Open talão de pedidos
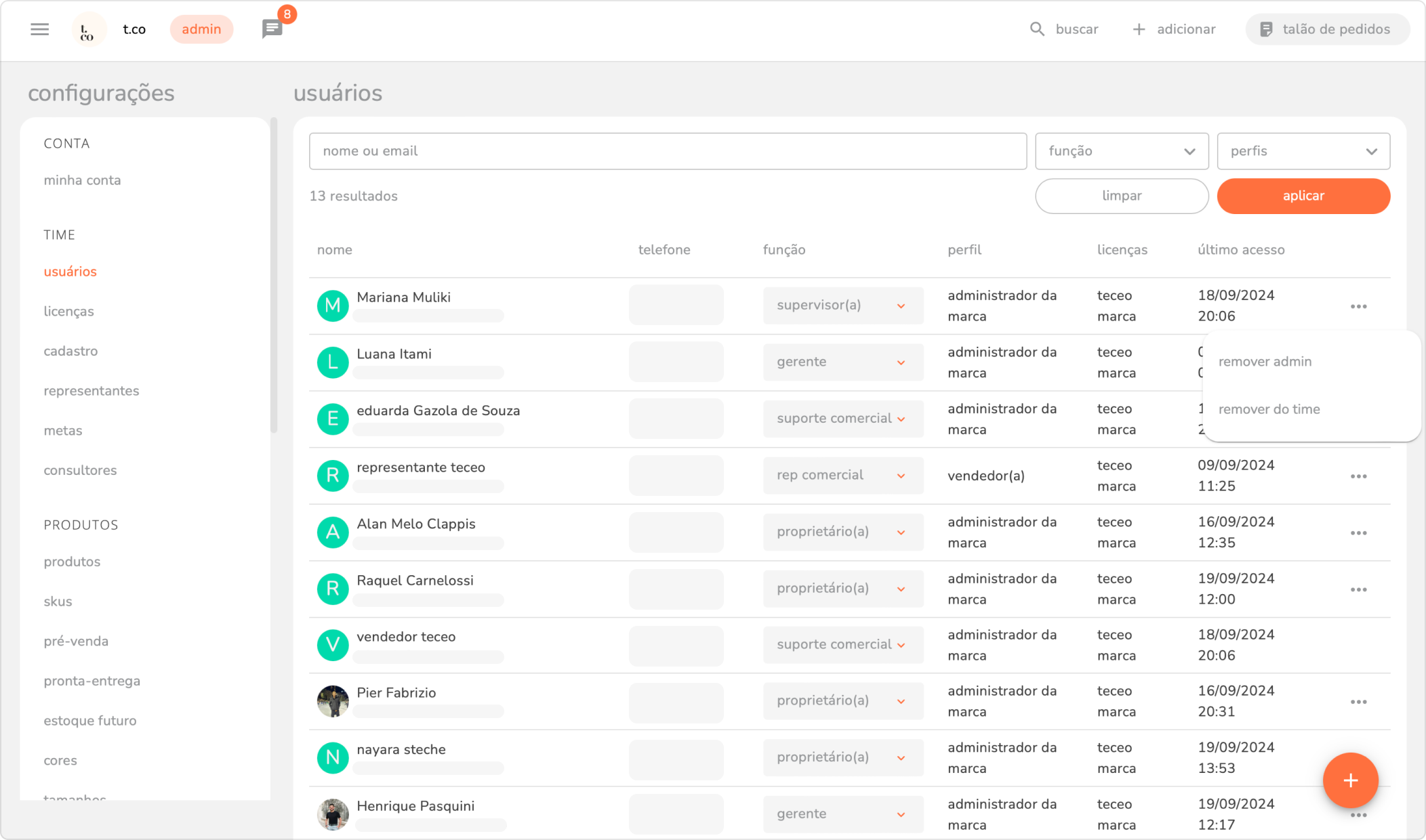This screenshot has height=840, width=1426. (1327, 29)
